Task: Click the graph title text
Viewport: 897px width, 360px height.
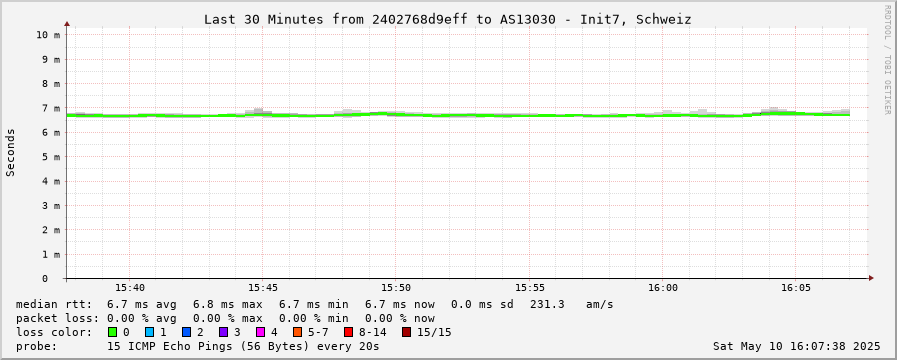Action: click(448, 19)
